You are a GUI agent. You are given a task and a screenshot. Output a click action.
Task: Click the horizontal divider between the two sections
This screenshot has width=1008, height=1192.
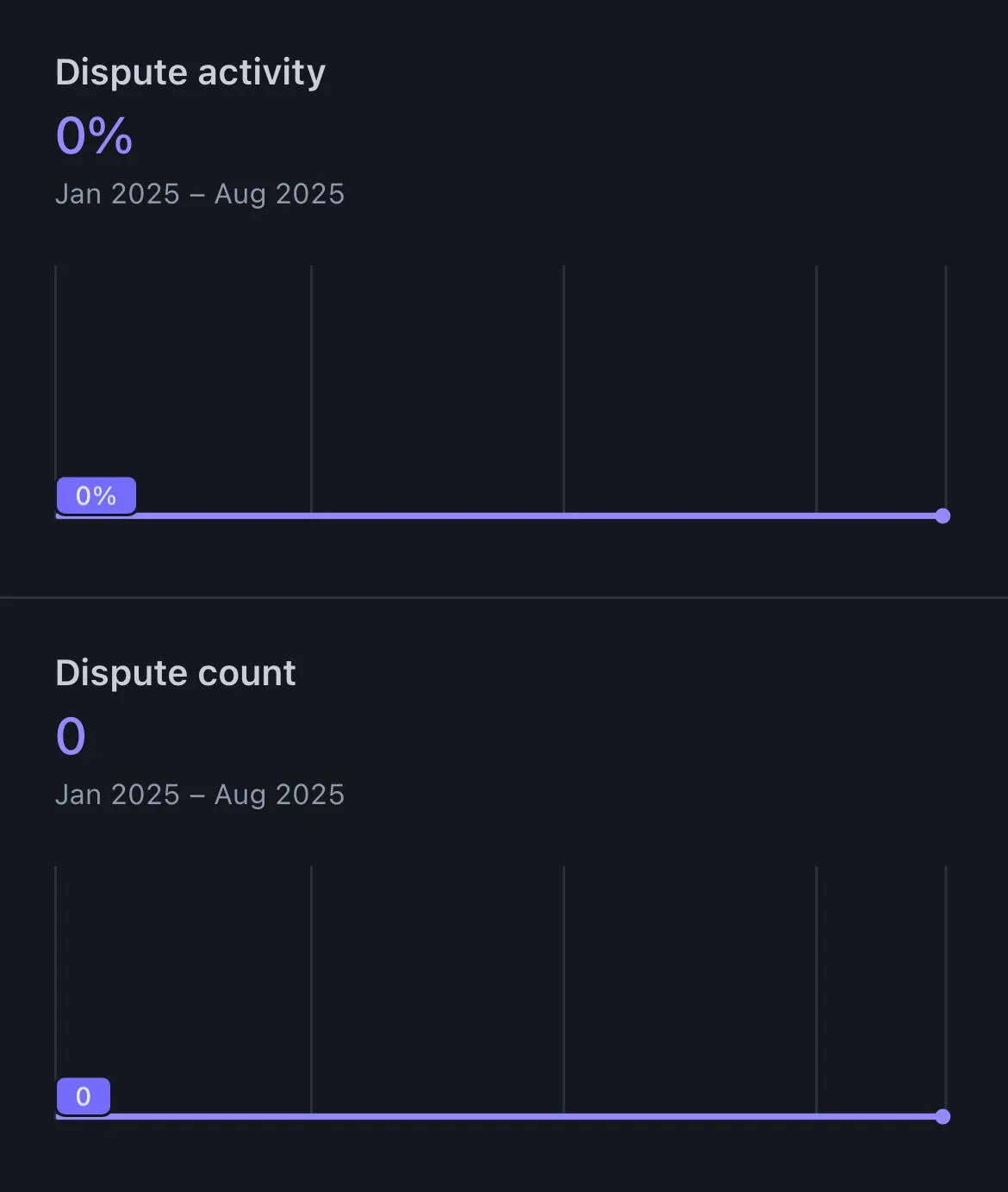click(504, 596)
